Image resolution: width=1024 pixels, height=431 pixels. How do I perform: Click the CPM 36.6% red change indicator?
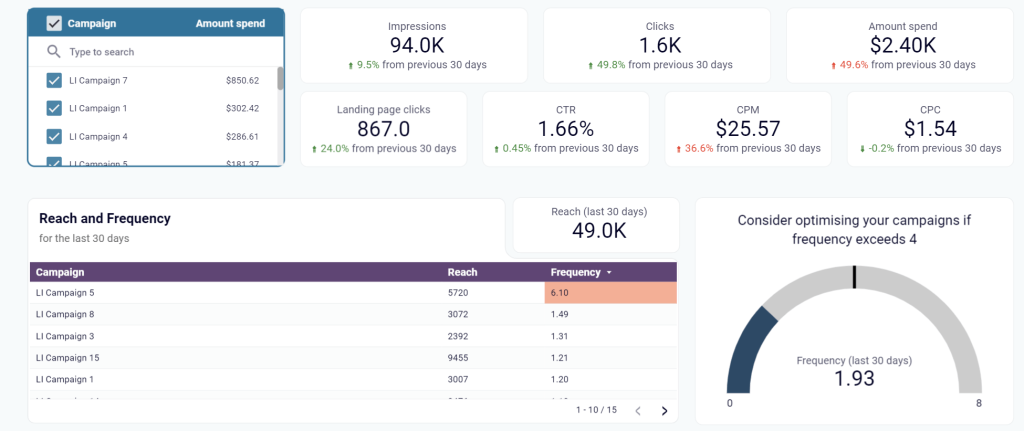(694, 148)
